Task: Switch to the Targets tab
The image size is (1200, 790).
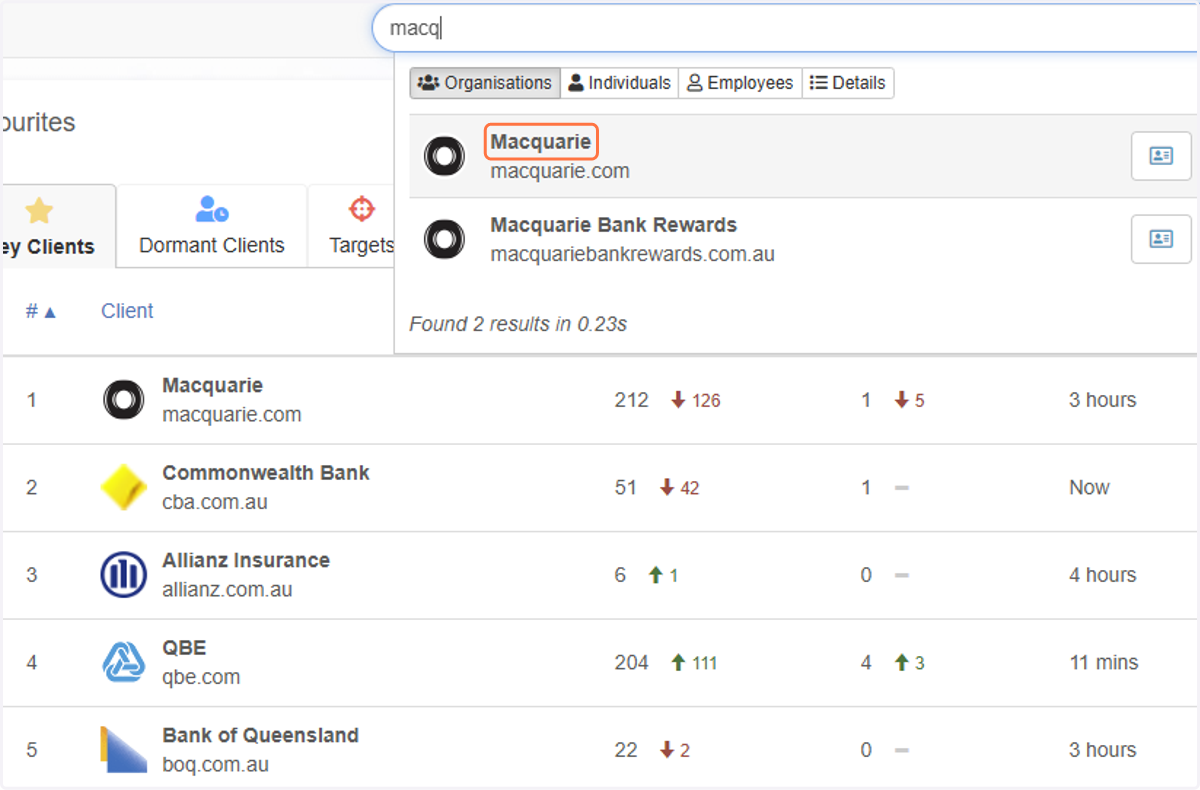Action: coord(352,226)
